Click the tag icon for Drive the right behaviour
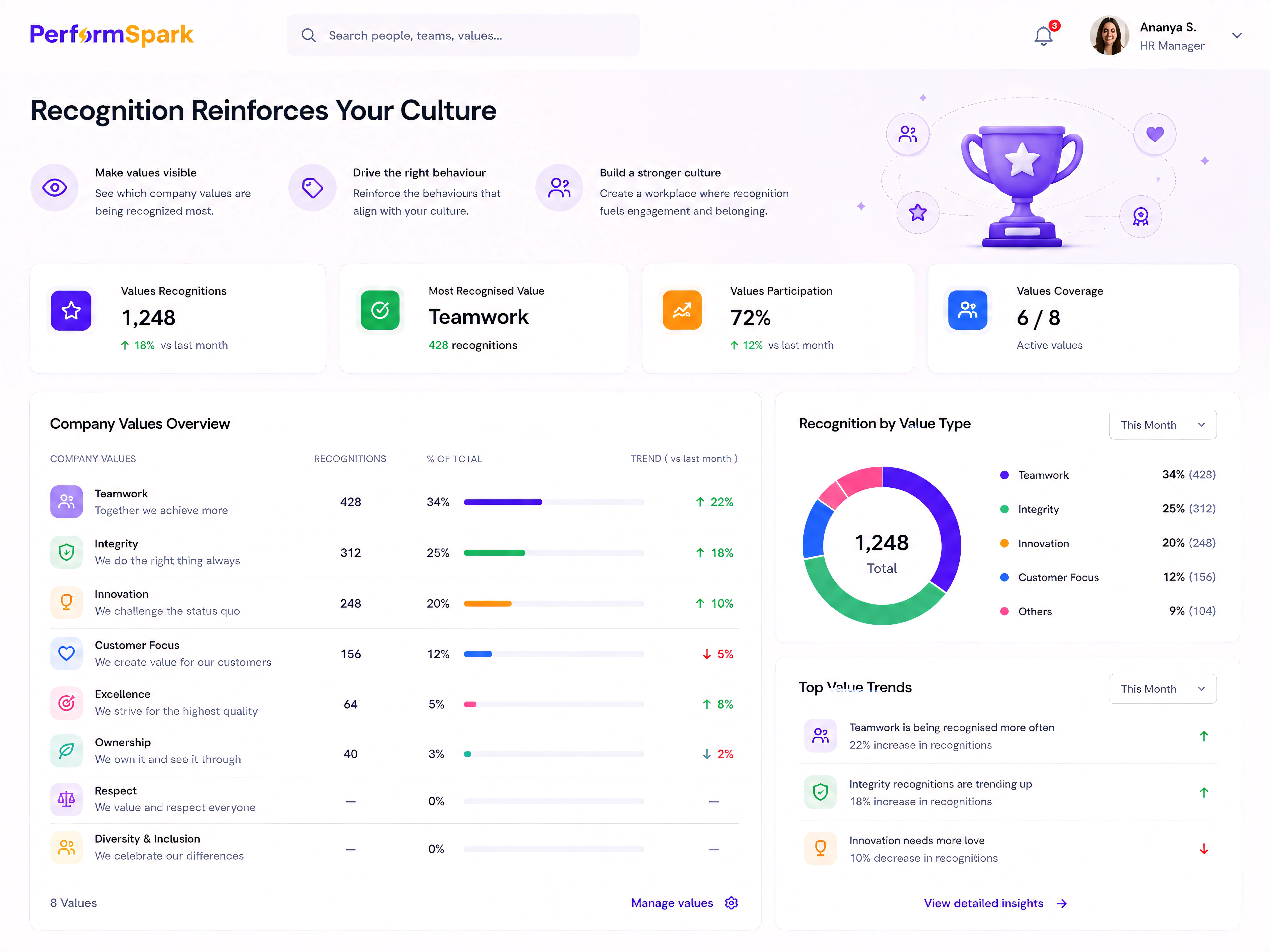 [312, 188]
